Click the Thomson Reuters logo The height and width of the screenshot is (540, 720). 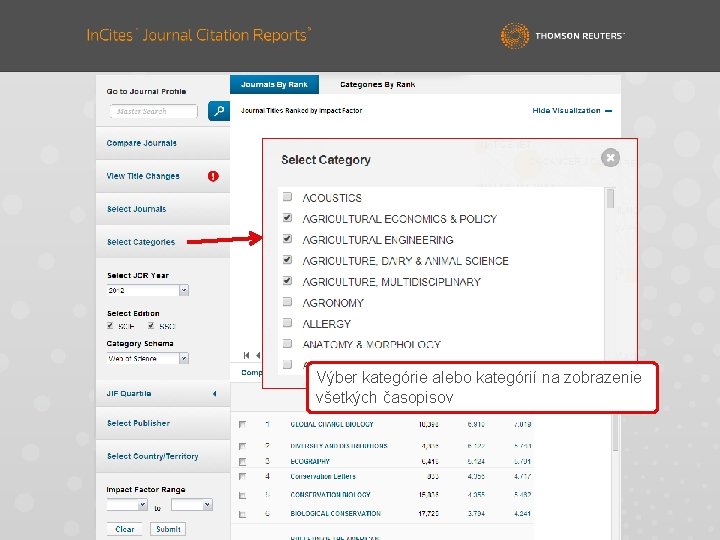[562, 35]
